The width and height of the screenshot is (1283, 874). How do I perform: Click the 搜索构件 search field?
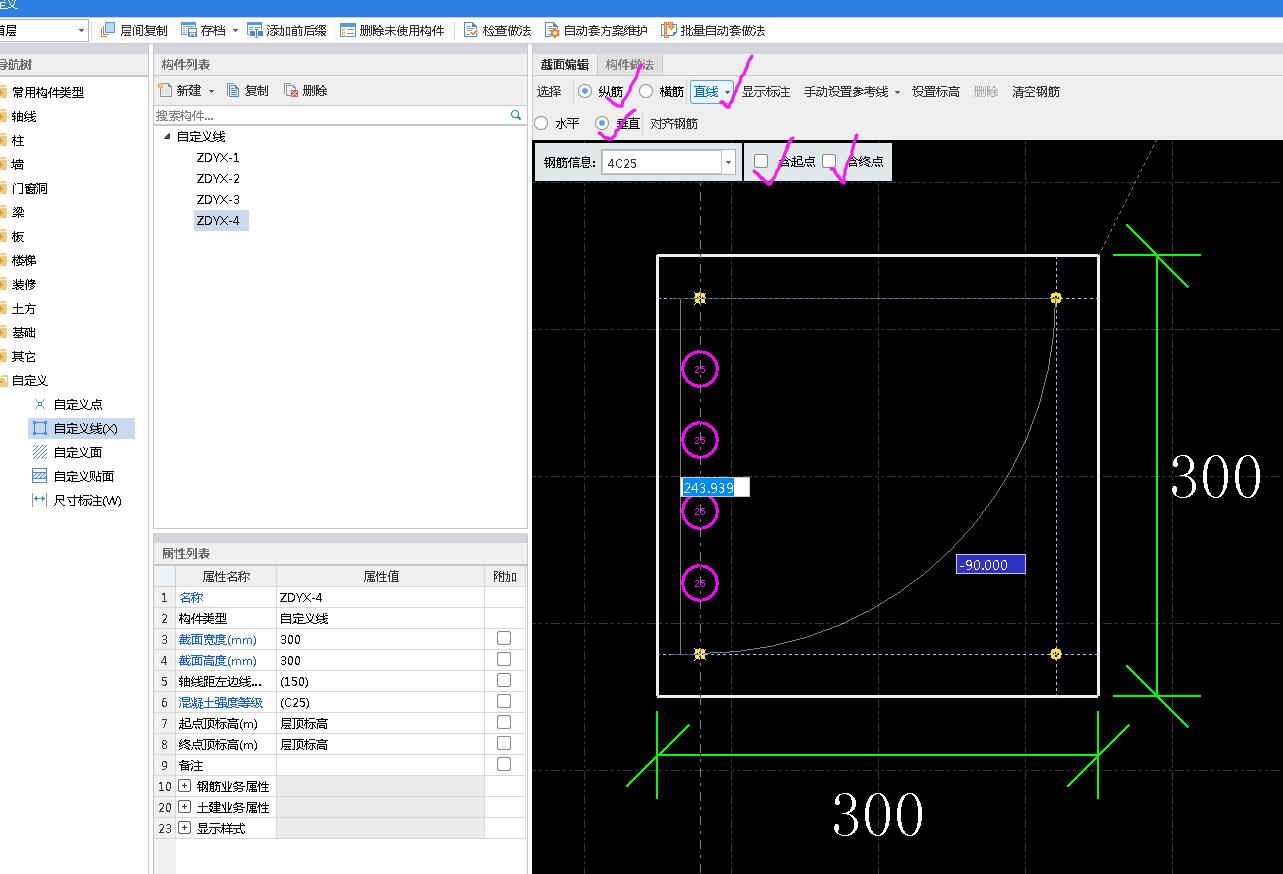(x=331, y=115)
